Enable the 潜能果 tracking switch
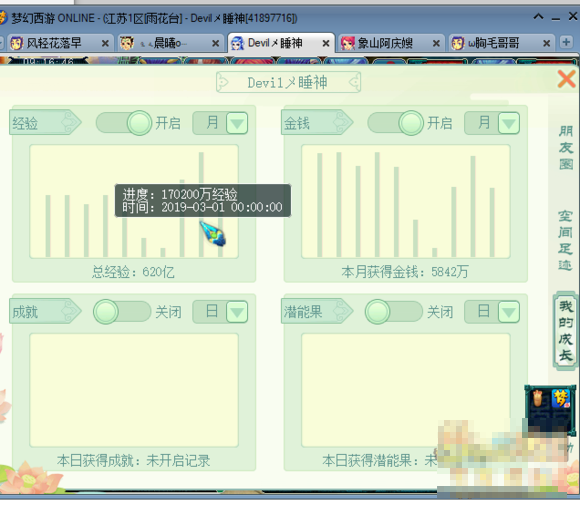Viewport: 580px width, 505px height. (394, 312)
